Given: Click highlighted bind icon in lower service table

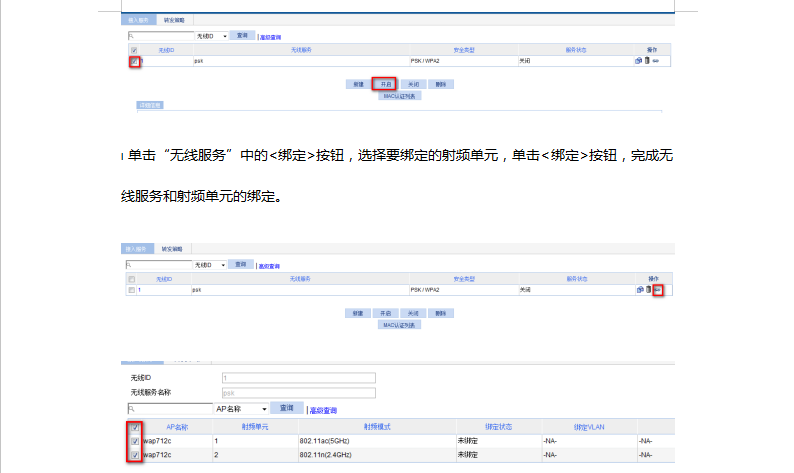Looking at the screenshot, I should pyautogui.click(x=657, y=290).
